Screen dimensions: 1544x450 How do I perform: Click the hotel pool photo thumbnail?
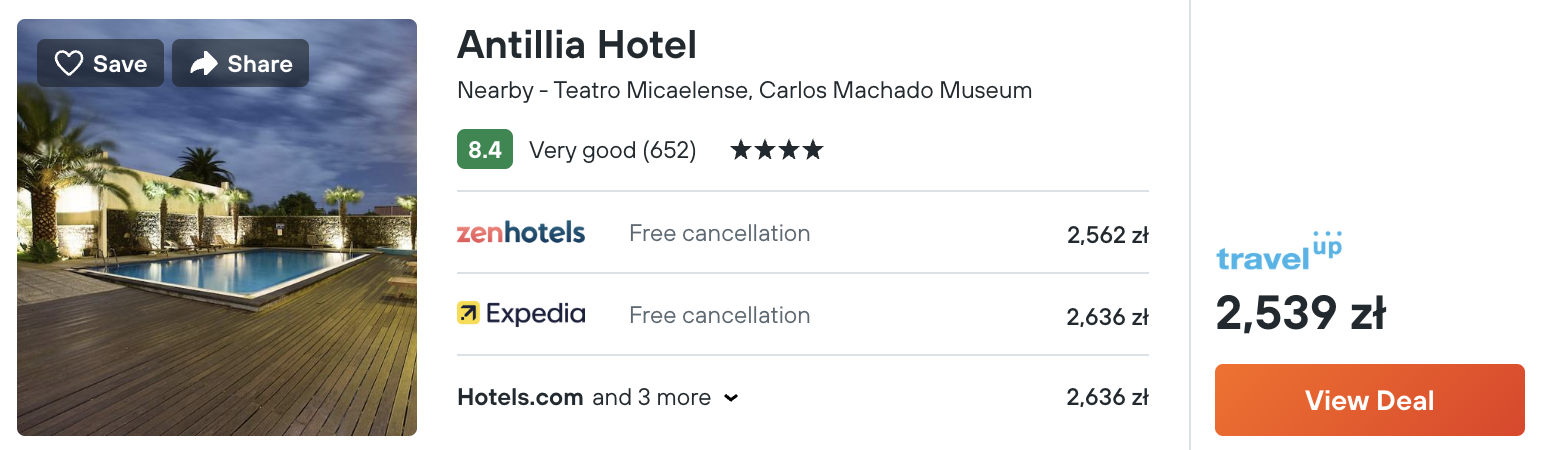217,227
